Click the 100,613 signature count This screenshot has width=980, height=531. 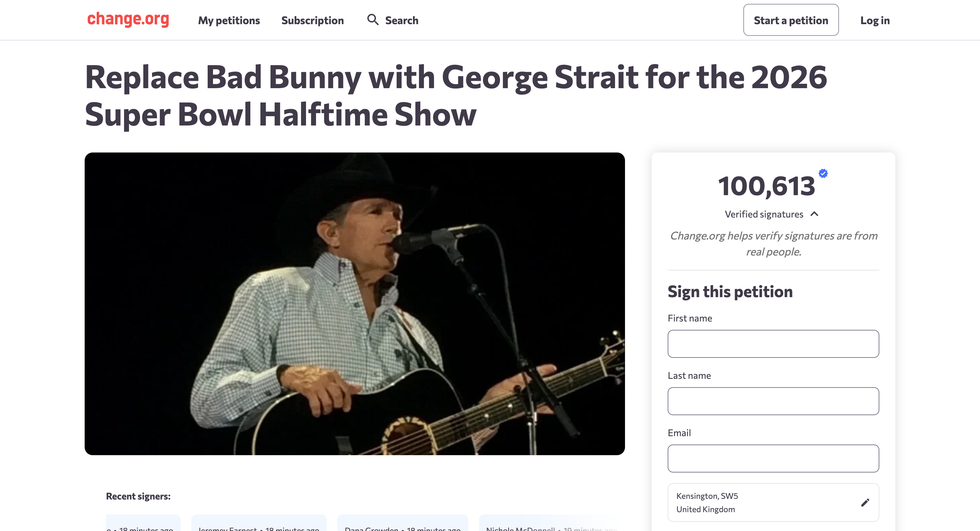[766, 186]
